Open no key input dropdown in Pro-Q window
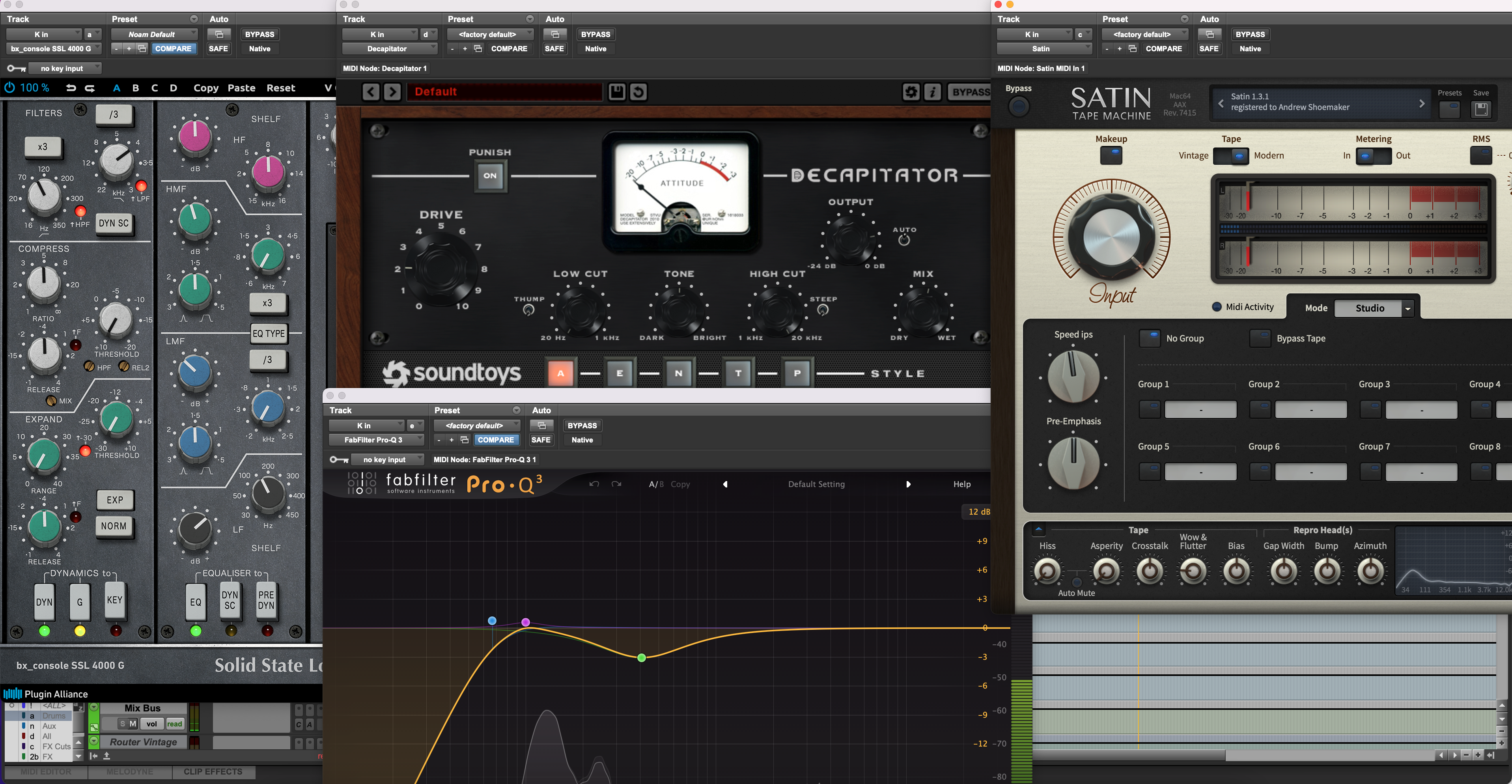The width and height of the screenshot is (1512, 784). coord(387,459)
